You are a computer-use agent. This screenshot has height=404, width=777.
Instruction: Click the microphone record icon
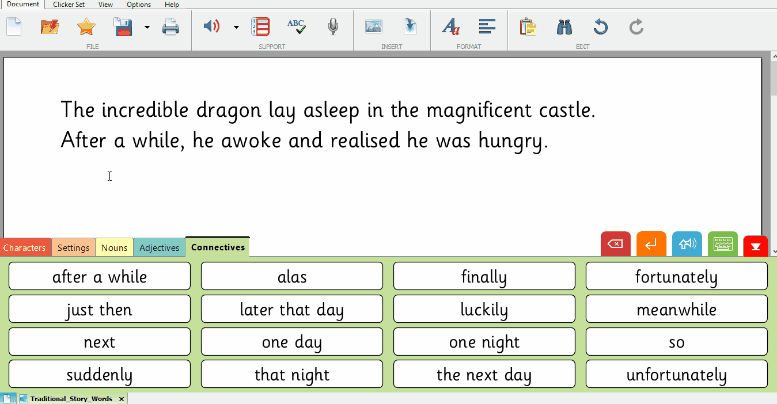[x=333, y=27]
